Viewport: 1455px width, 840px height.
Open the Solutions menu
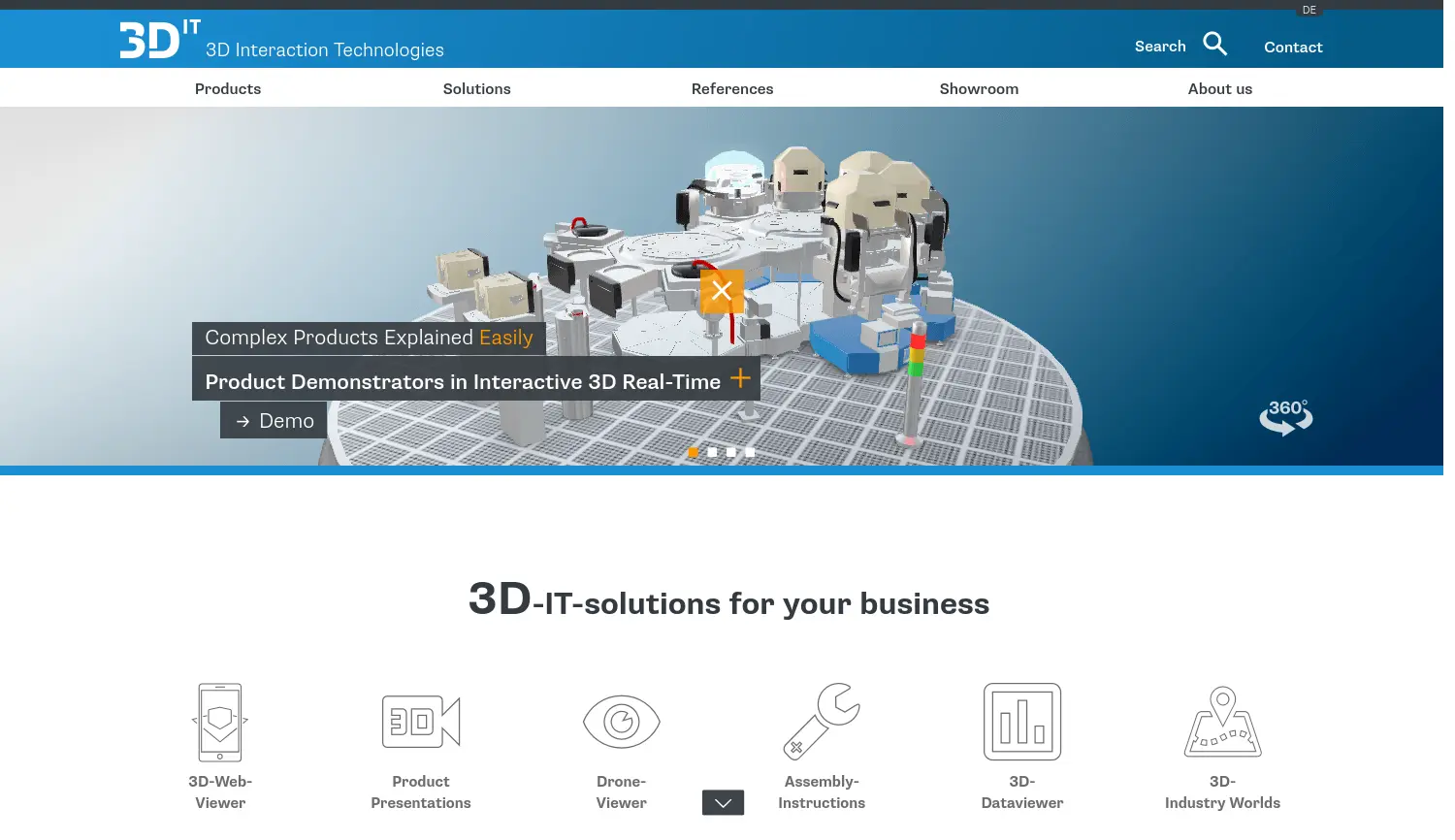(476, 88)
